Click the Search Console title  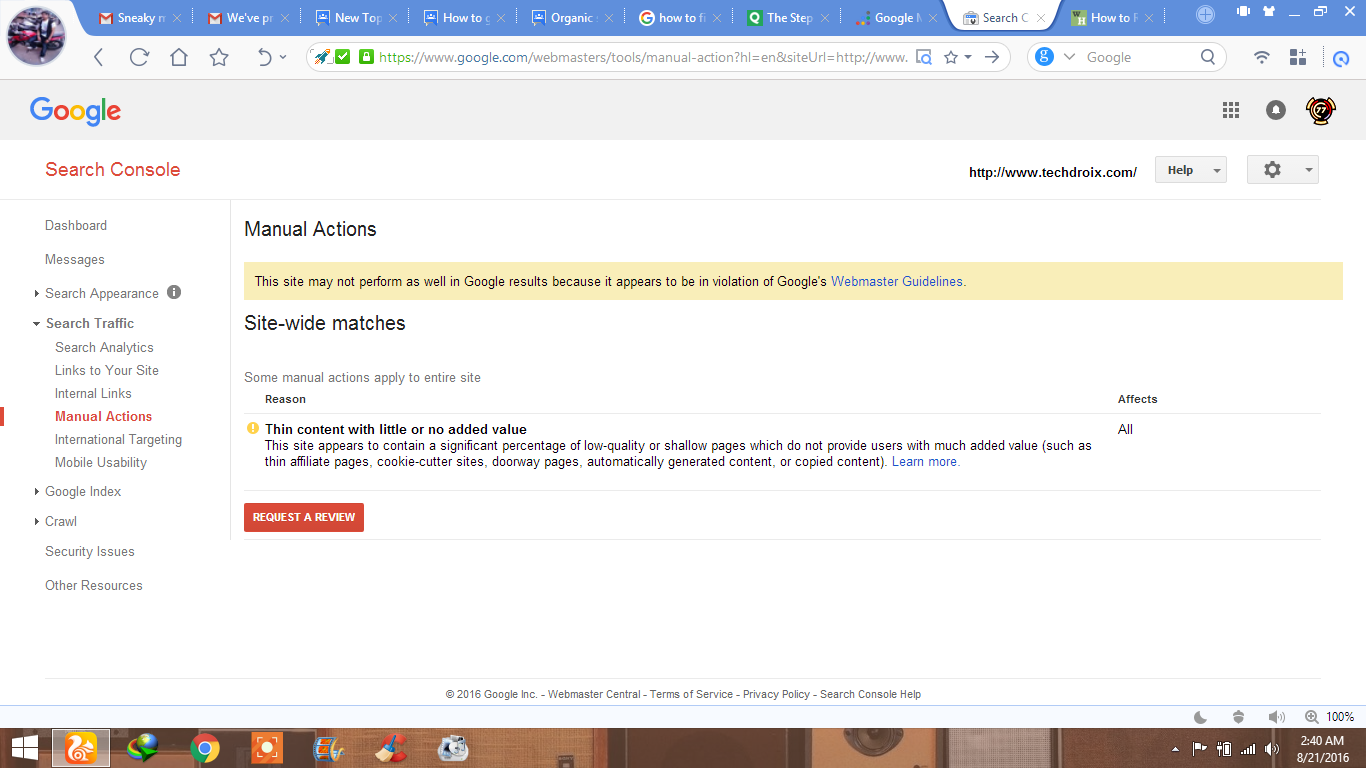coord(113,169)
